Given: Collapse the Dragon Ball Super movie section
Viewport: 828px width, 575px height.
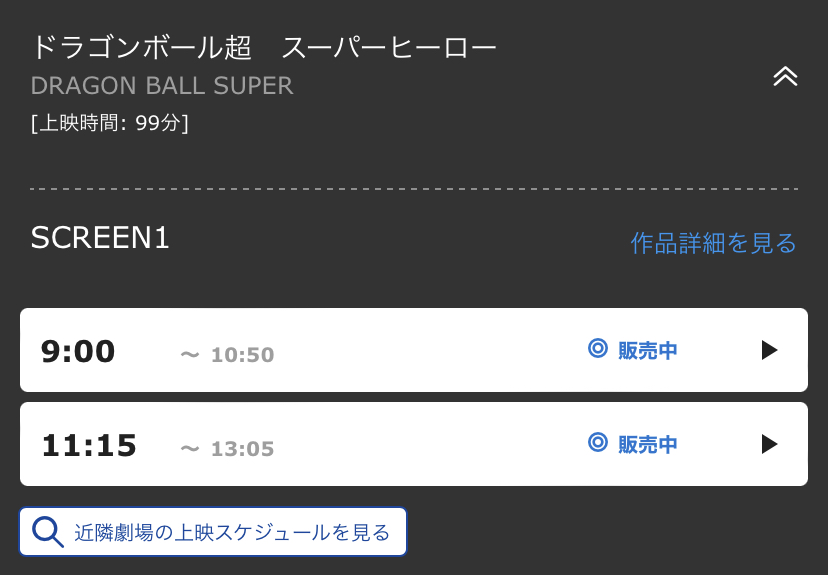Looking at the screenshot, I should [x=785, y=77].
